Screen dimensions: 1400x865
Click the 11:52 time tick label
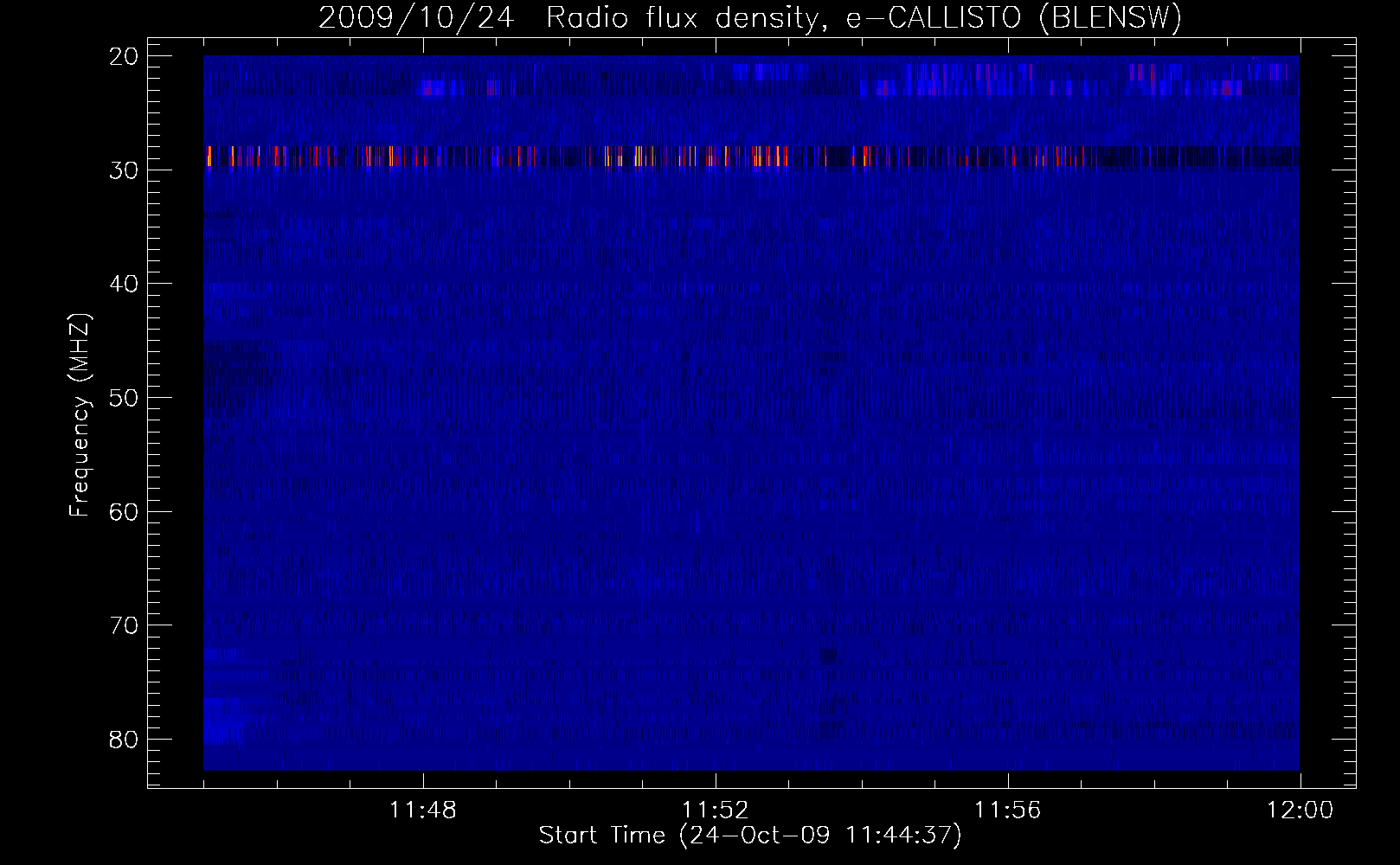[716, 811]
